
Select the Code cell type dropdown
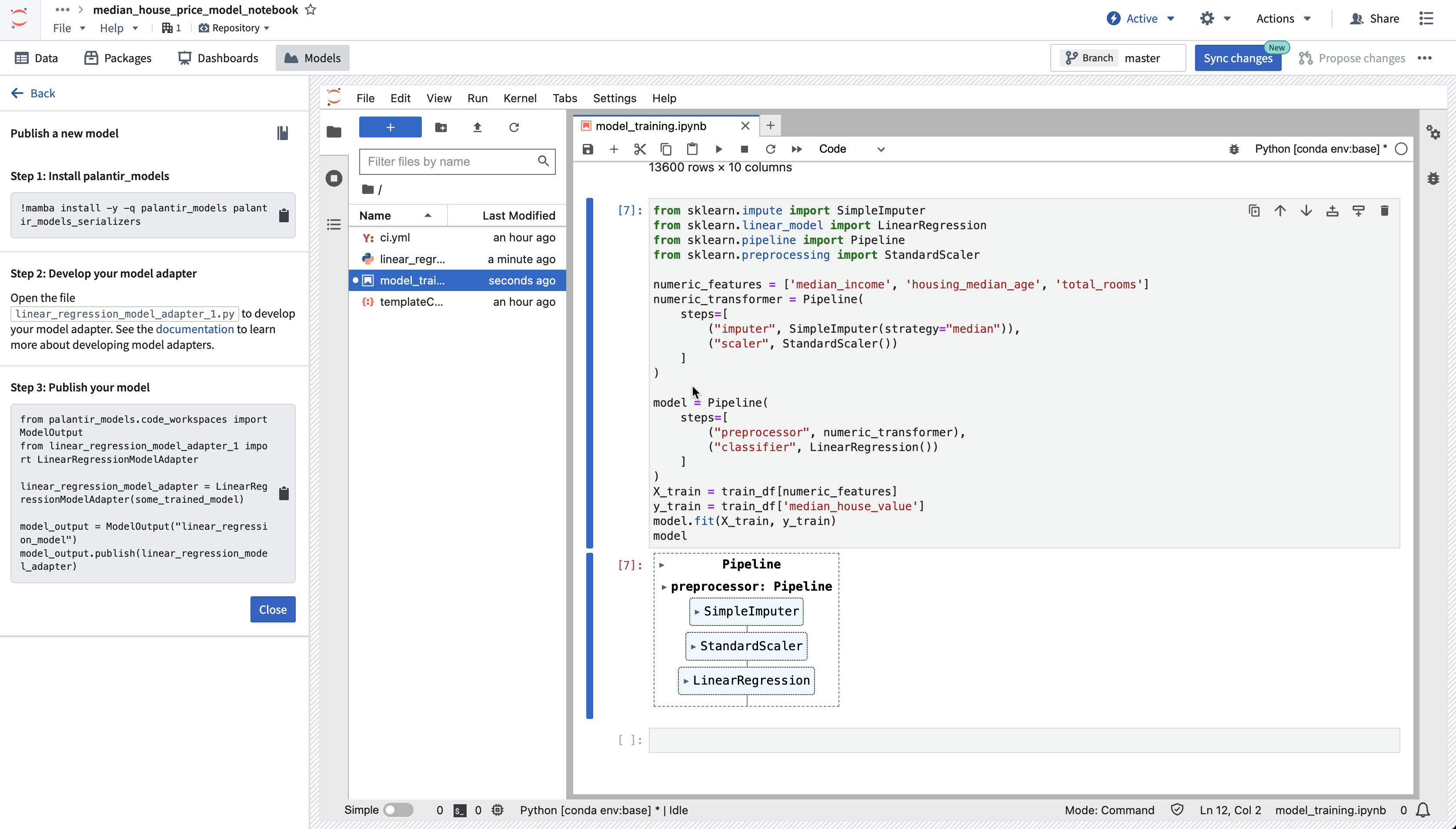[850, 149]
